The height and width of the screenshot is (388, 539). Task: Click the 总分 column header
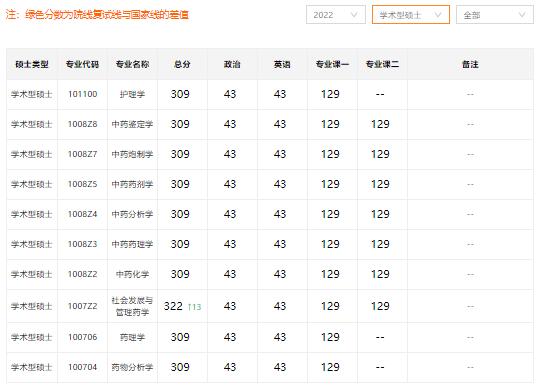[182, 64]
